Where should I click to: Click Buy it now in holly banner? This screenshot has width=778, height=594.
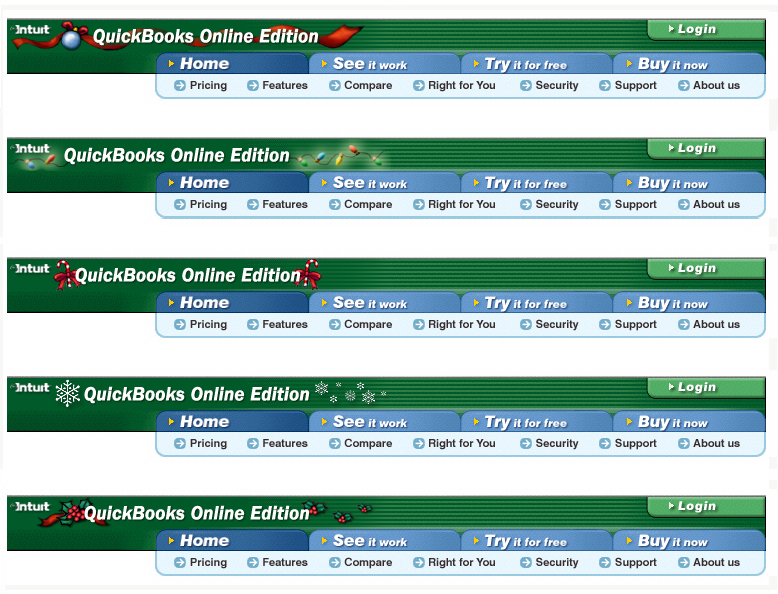pos(689,541)
